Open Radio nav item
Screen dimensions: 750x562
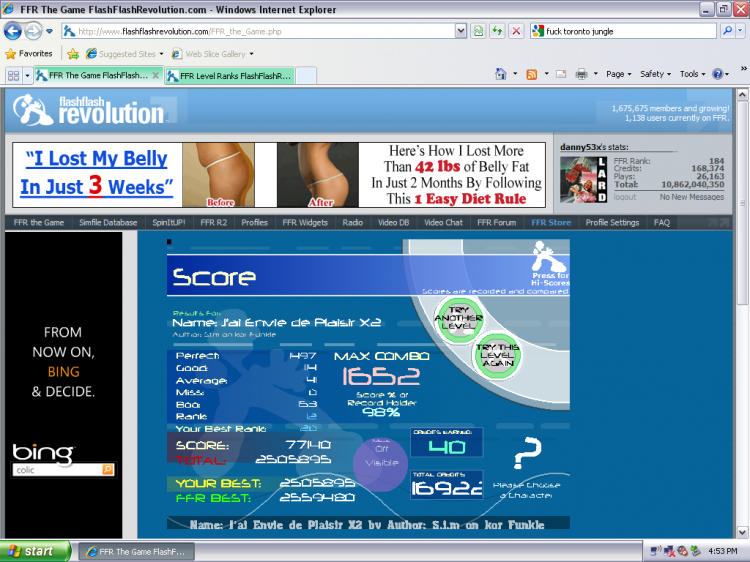(353, 222)
